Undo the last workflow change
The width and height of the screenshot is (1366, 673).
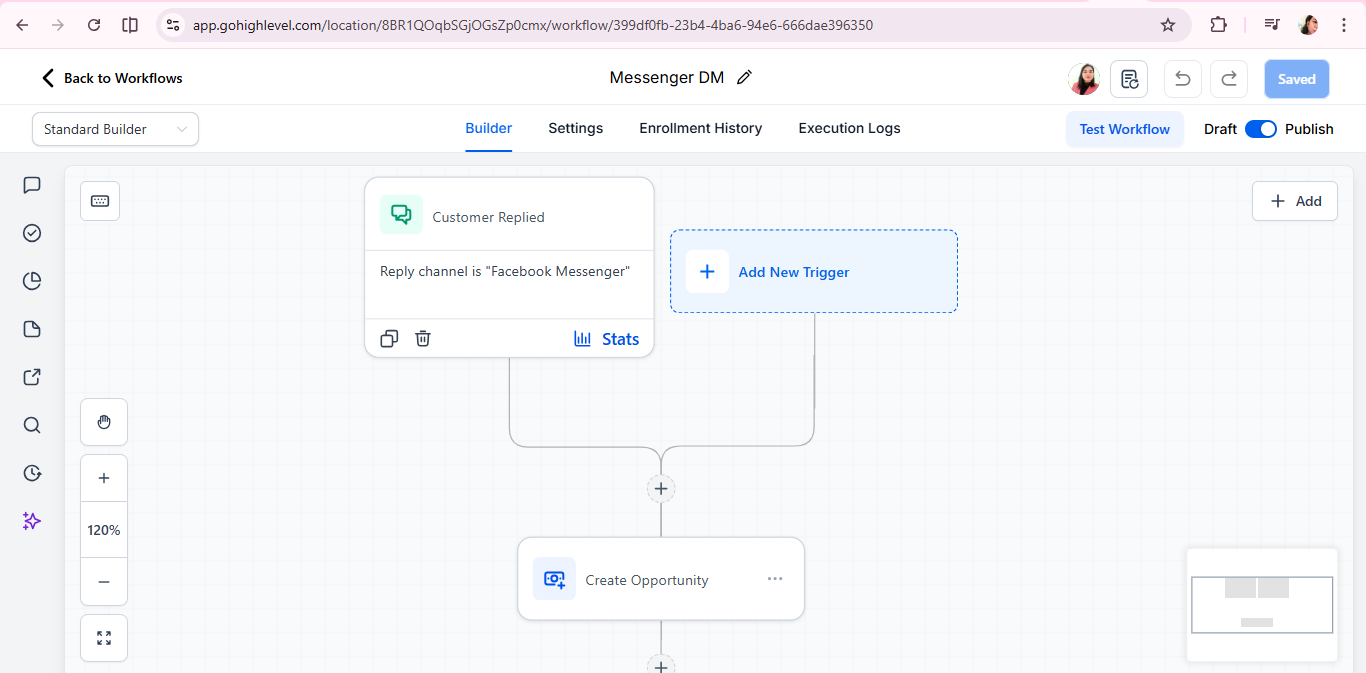[1182, 78]
